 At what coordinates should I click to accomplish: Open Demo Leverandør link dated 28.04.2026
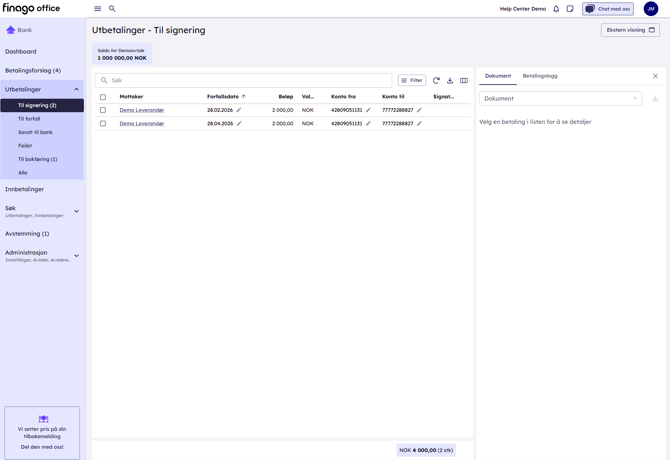pos(142,123)
